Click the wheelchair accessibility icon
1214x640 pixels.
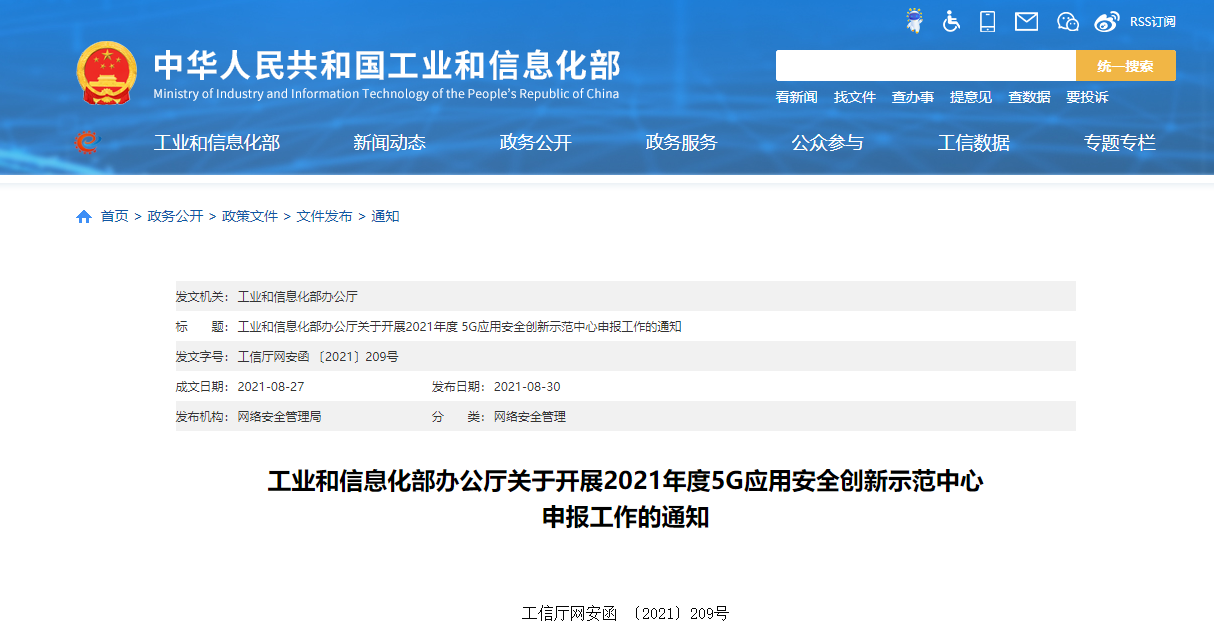click(951, 21)
